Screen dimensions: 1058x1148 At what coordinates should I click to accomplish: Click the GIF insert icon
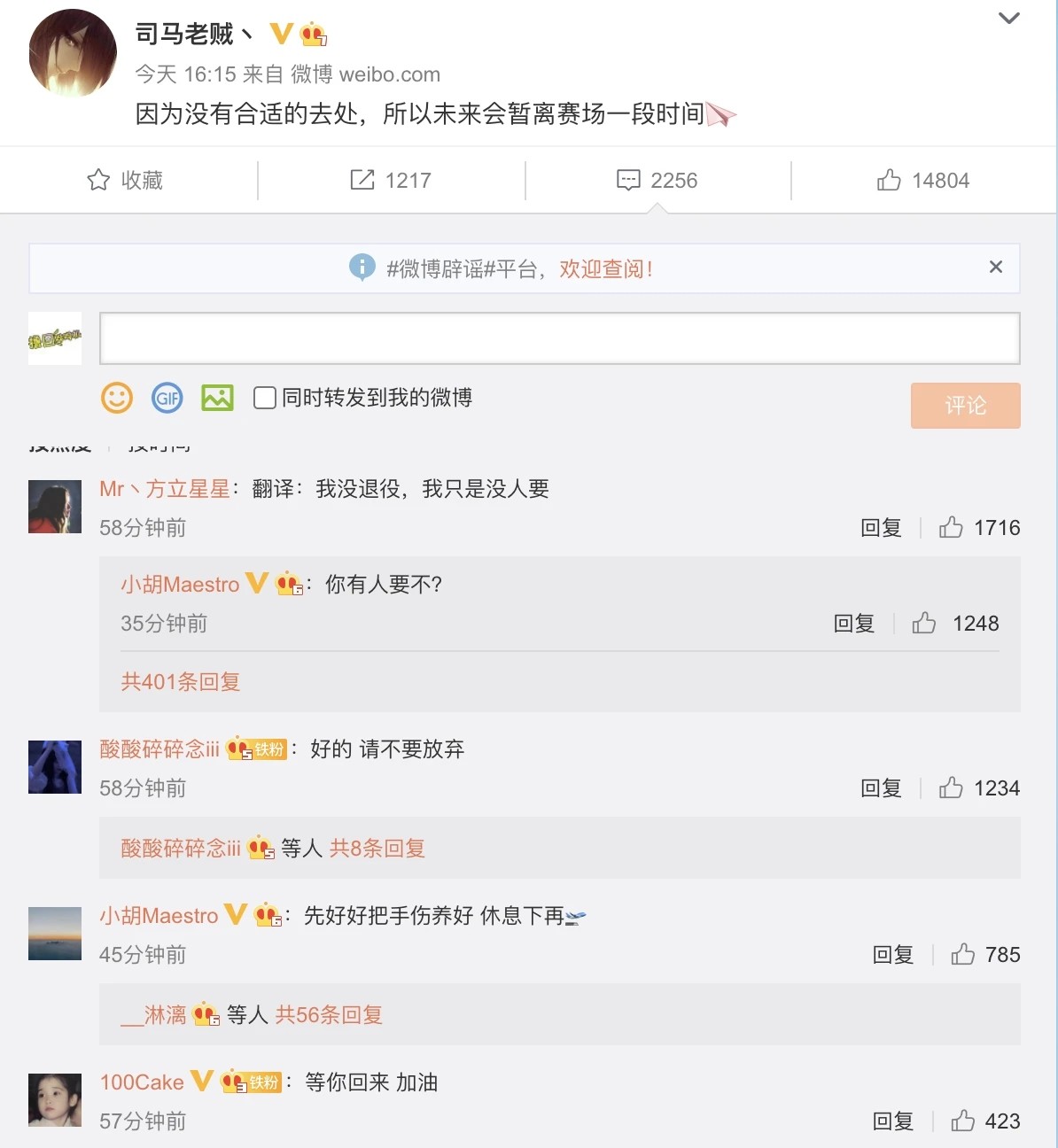pyautogui.click(x=167, y=398)
